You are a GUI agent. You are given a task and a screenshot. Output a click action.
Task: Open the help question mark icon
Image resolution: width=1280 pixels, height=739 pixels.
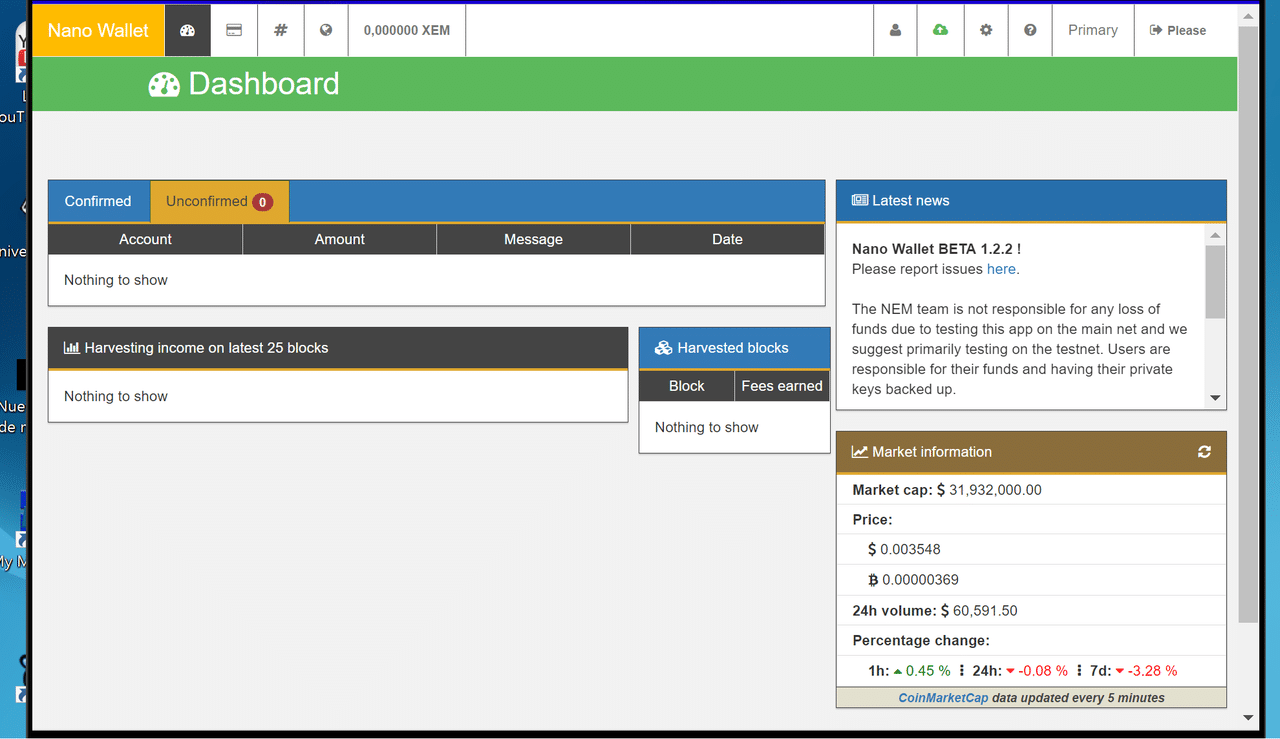coord(1030,30)
